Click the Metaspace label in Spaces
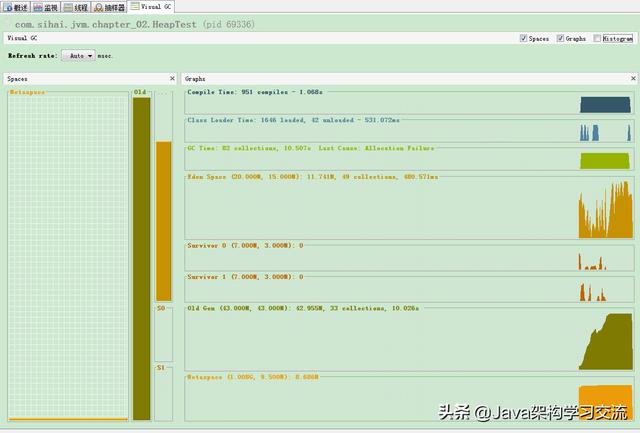640x433 pixels. (27, 92)
